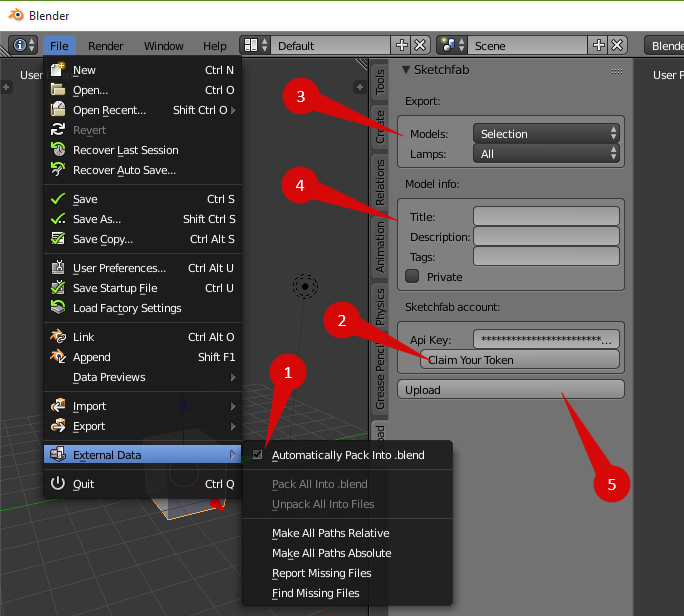The width and height of the screenshot is (684, 616).
Task: Open the Render menu
Action: tap(106, 46)
